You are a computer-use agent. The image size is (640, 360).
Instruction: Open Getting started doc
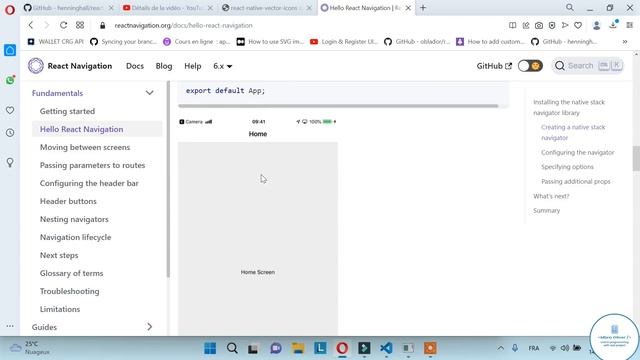coord(67,111)
